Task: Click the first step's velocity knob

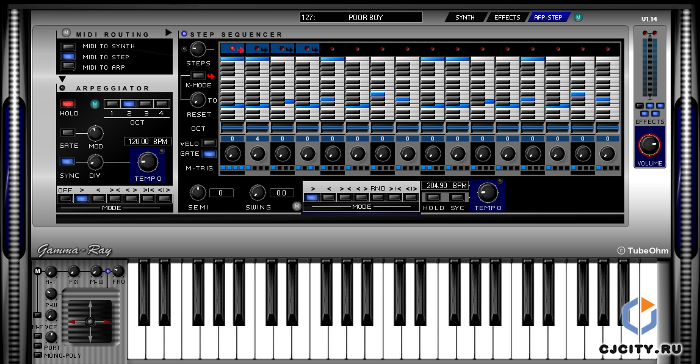Action: point(232,155)
